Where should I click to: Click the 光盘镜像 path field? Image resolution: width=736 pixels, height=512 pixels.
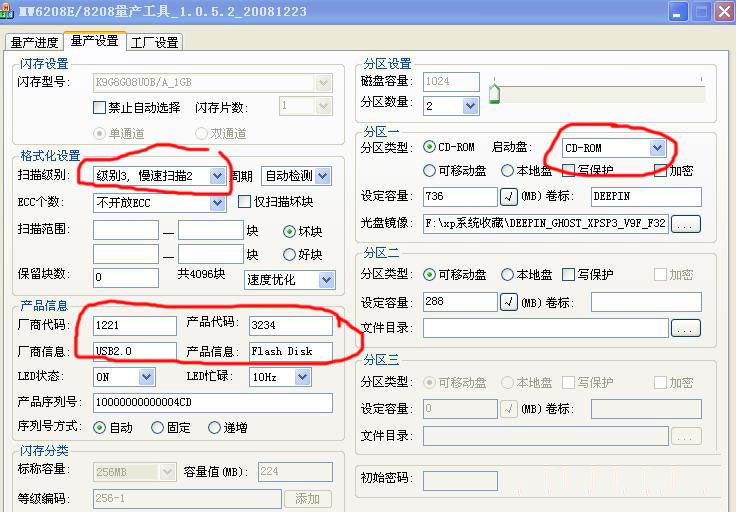coord(545,224)
